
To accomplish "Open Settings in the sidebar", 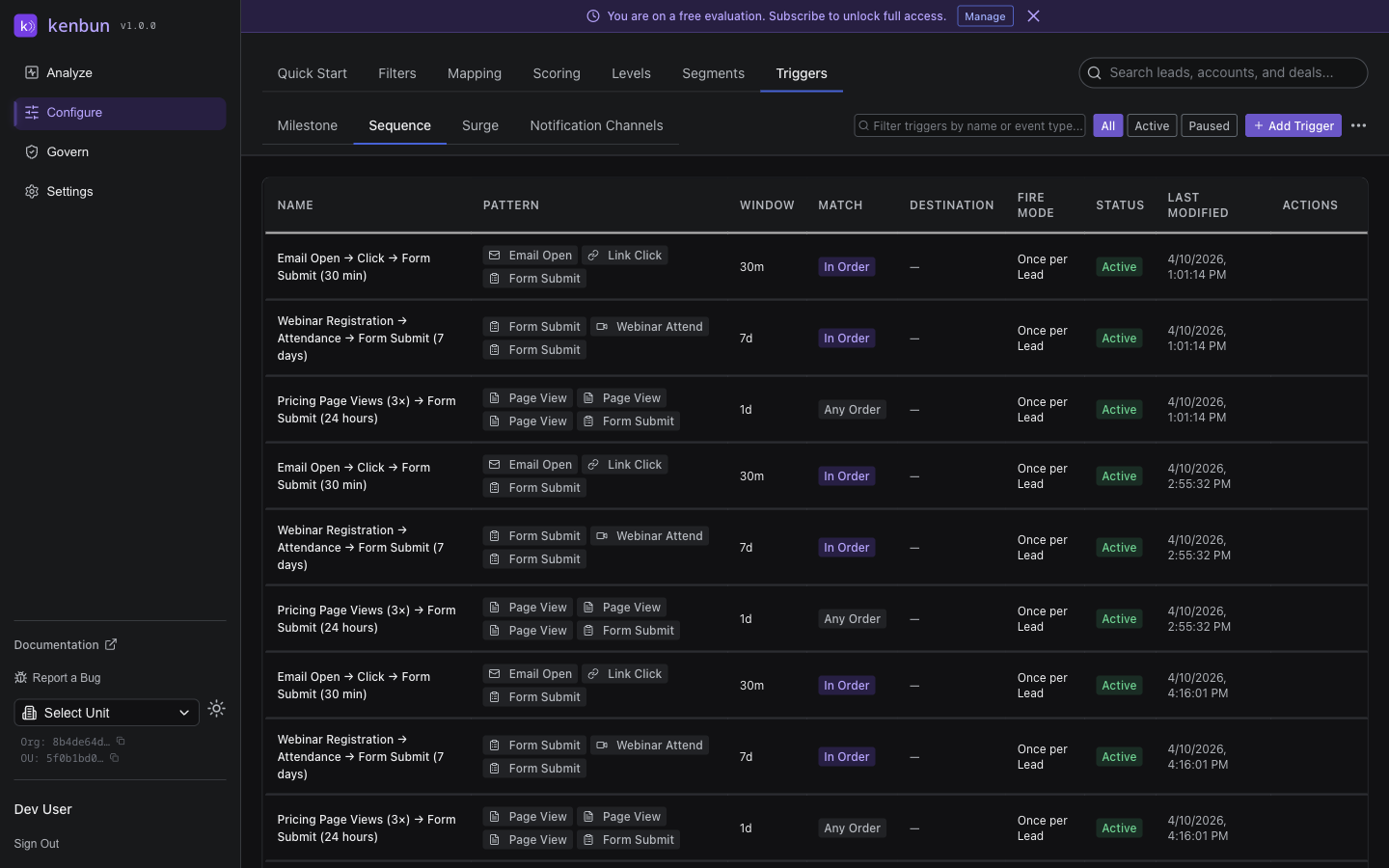I will (x=120, y=192).
